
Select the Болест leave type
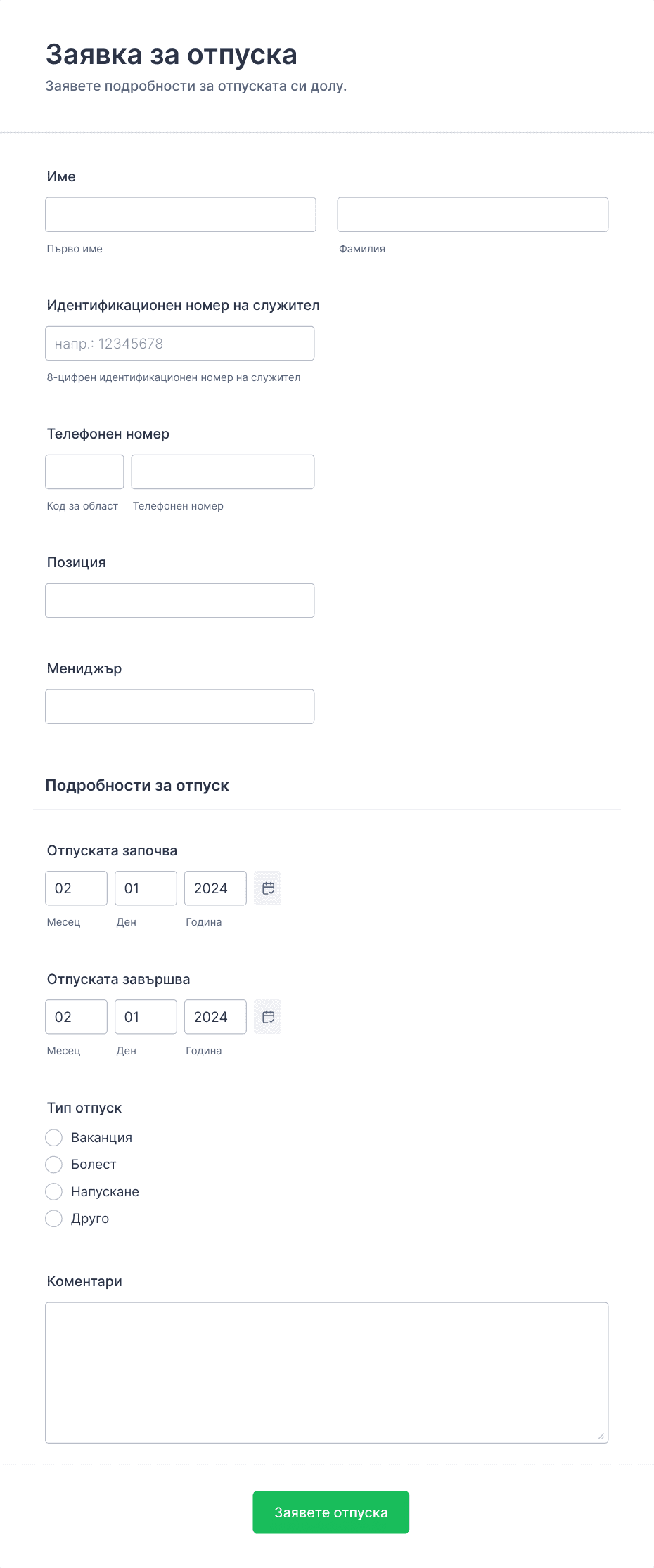point(54,1165)
